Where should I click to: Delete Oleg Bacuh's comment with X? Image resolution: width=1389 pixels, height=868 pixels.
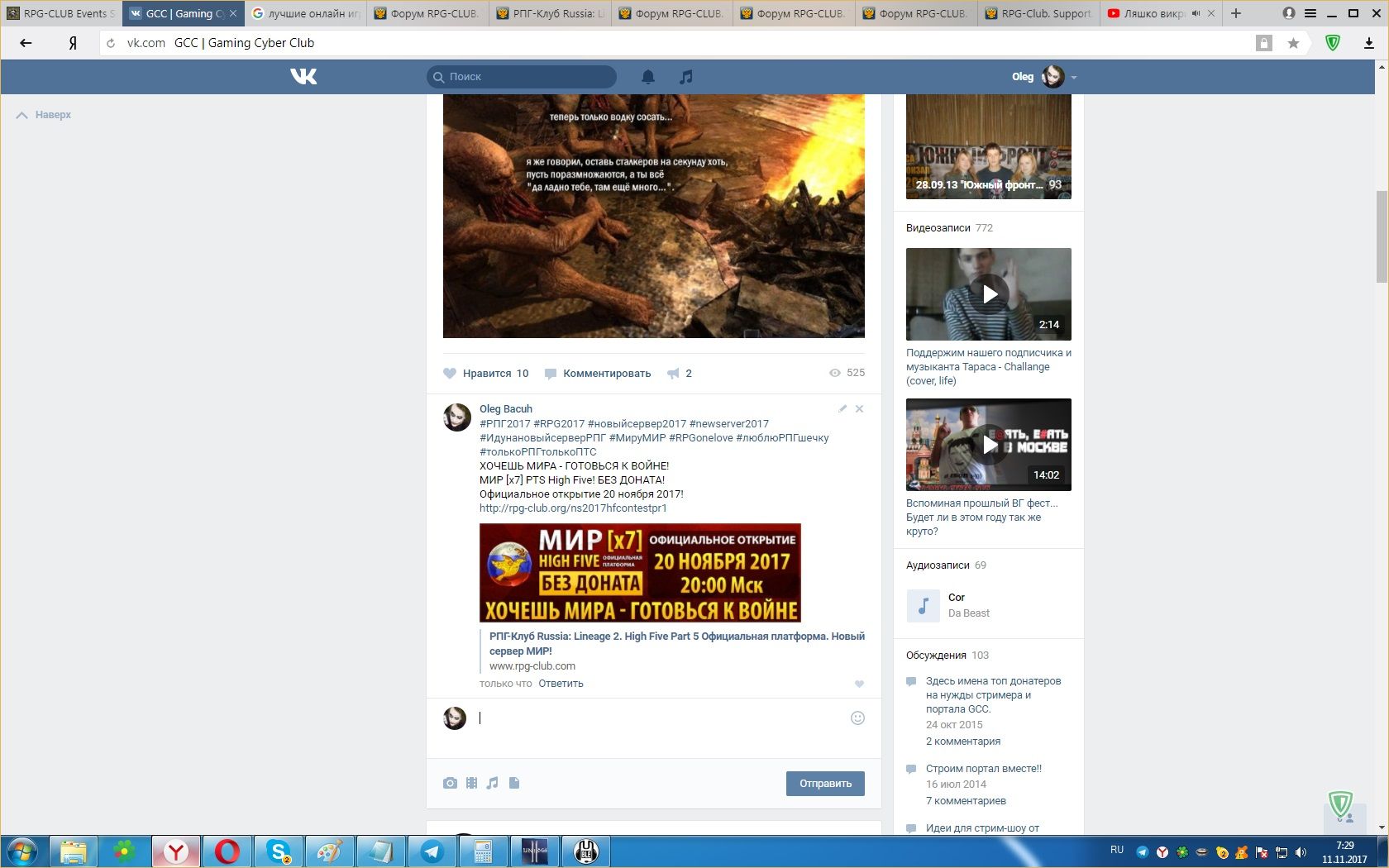coord(860,408)
